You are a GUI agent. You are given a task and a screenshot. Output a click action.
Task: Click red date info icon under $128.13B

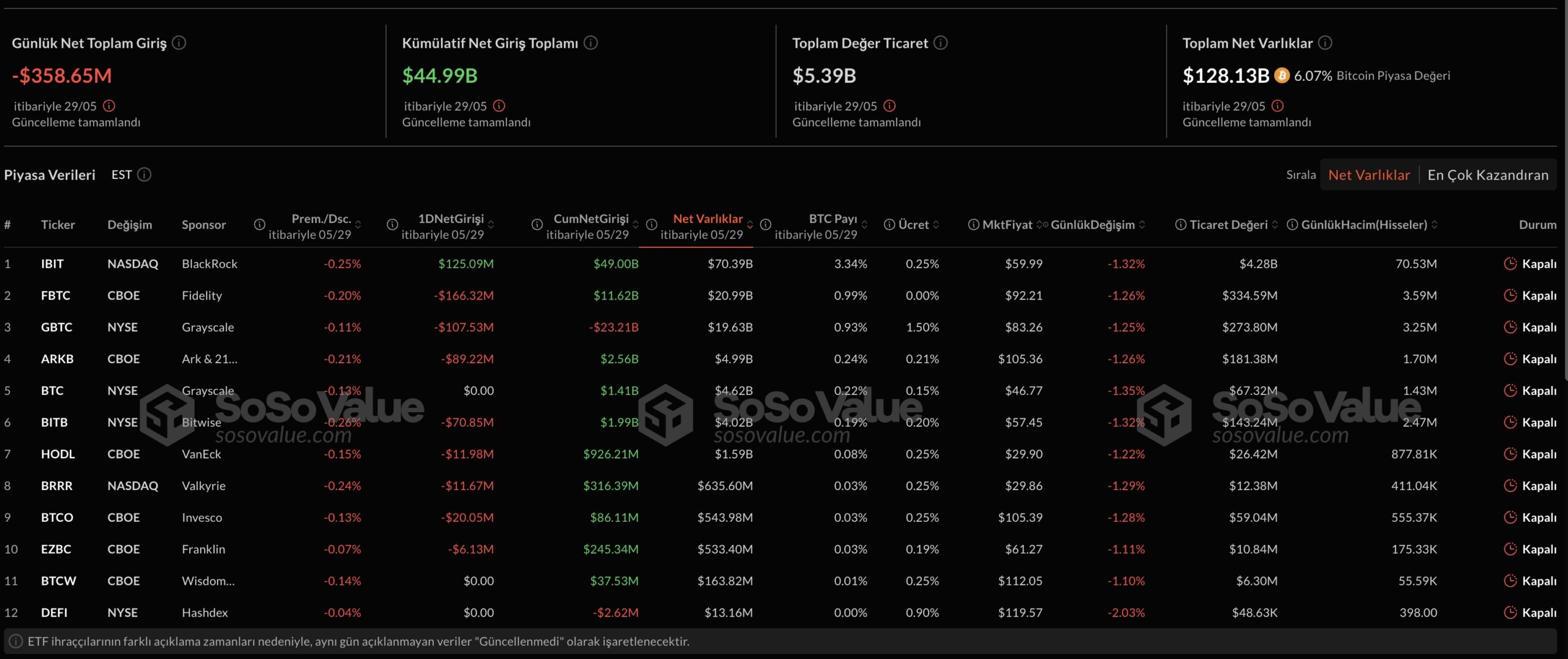pyautogui.click(x=1278, y=106)
